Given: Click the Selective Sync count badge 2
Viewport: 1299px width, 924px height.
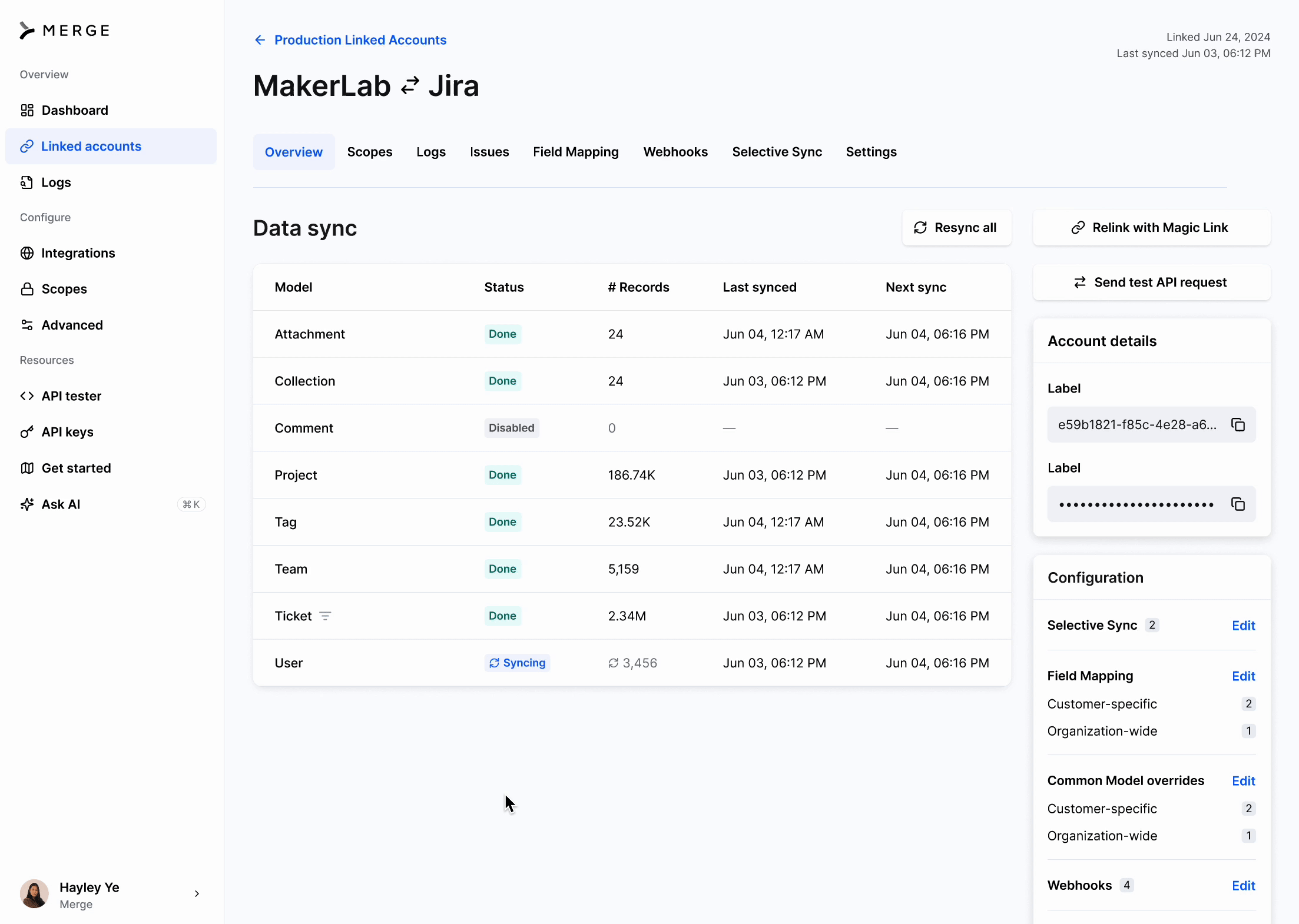Looking at the screenshot, I should pyautogui.click(x=1152, y=625).
